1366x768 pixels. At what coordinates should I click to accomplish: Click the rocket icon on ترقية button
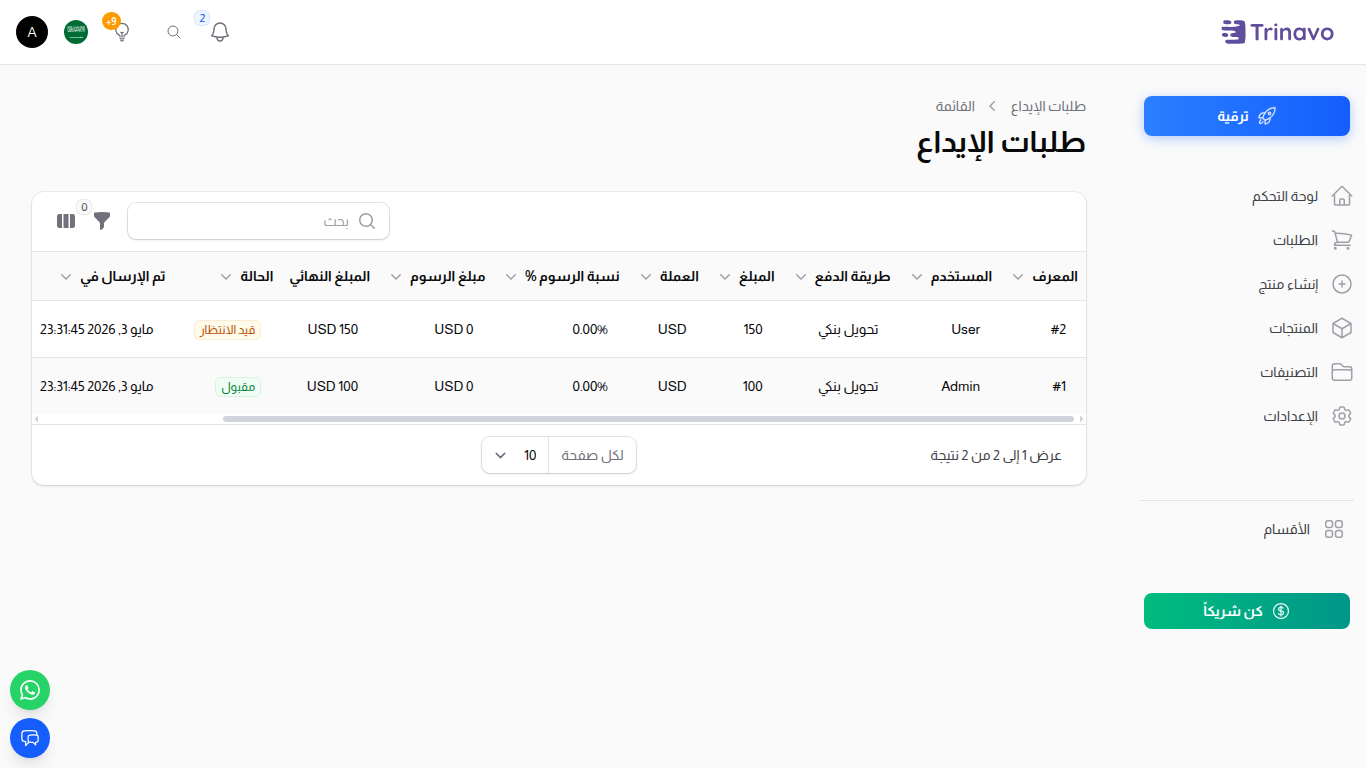(1266, 116)
